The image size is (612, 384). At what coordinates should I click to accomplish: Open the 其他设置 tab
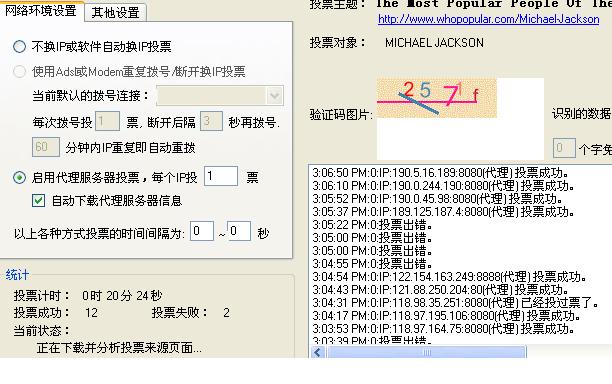[115, 12]
